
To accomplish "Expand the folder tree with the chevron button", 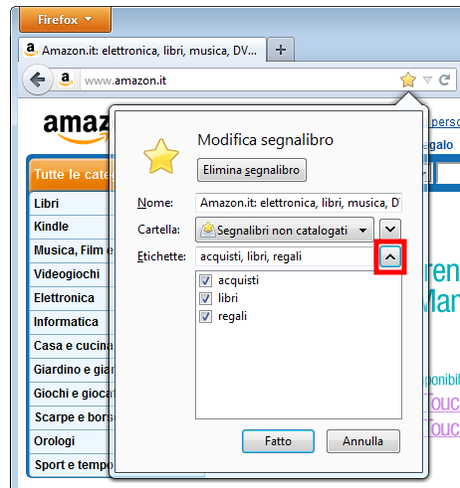I will coord(390,229).
